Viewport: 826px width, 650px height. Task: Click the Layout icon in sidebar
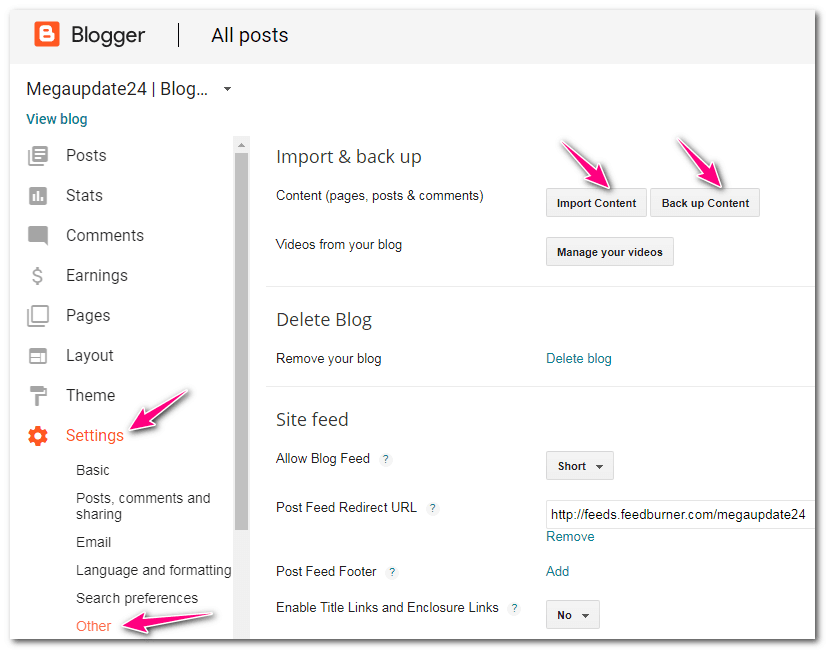38,356
